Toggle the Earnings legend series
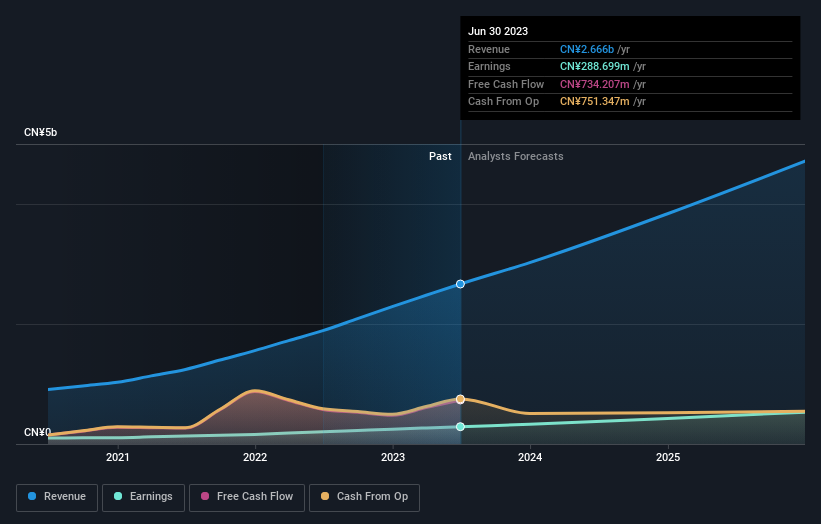 coord(143,497)
